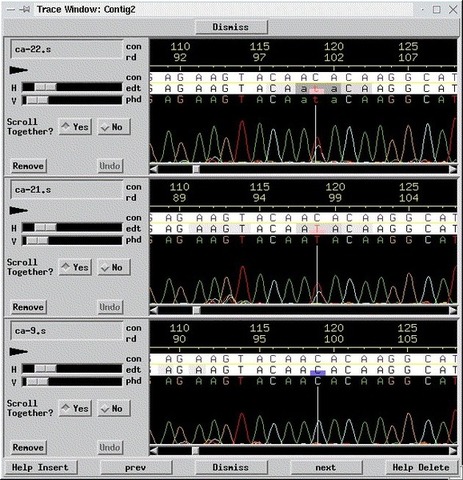Go back with the prev button
463x480 pixels.
click(136, 468)
